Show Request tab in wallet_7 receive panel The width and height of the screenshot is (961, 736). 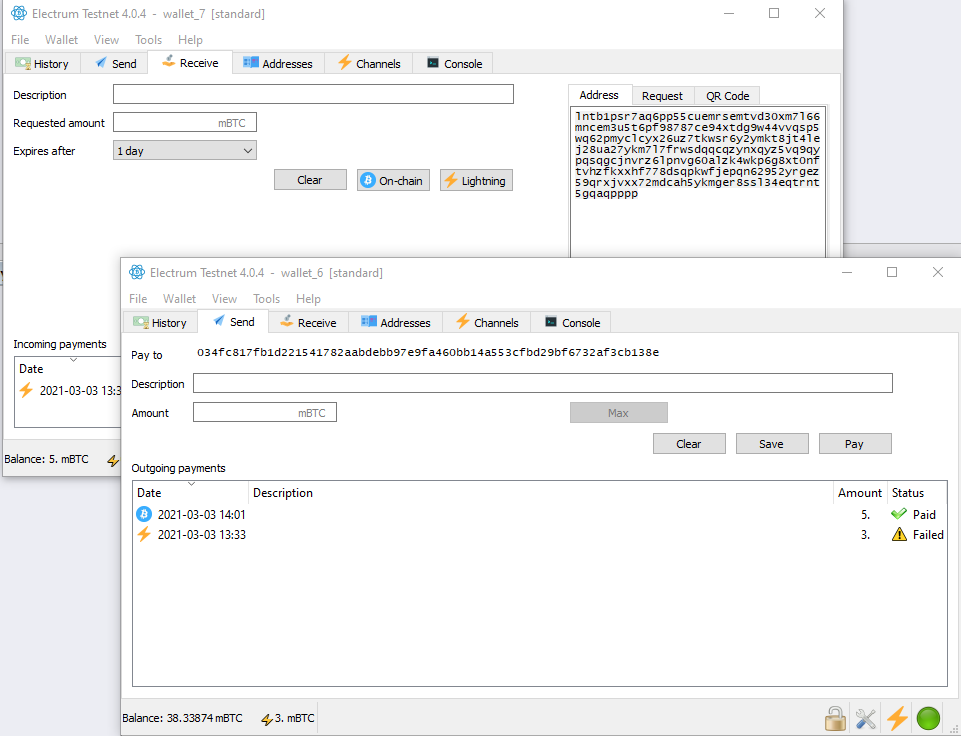(663, 96)
